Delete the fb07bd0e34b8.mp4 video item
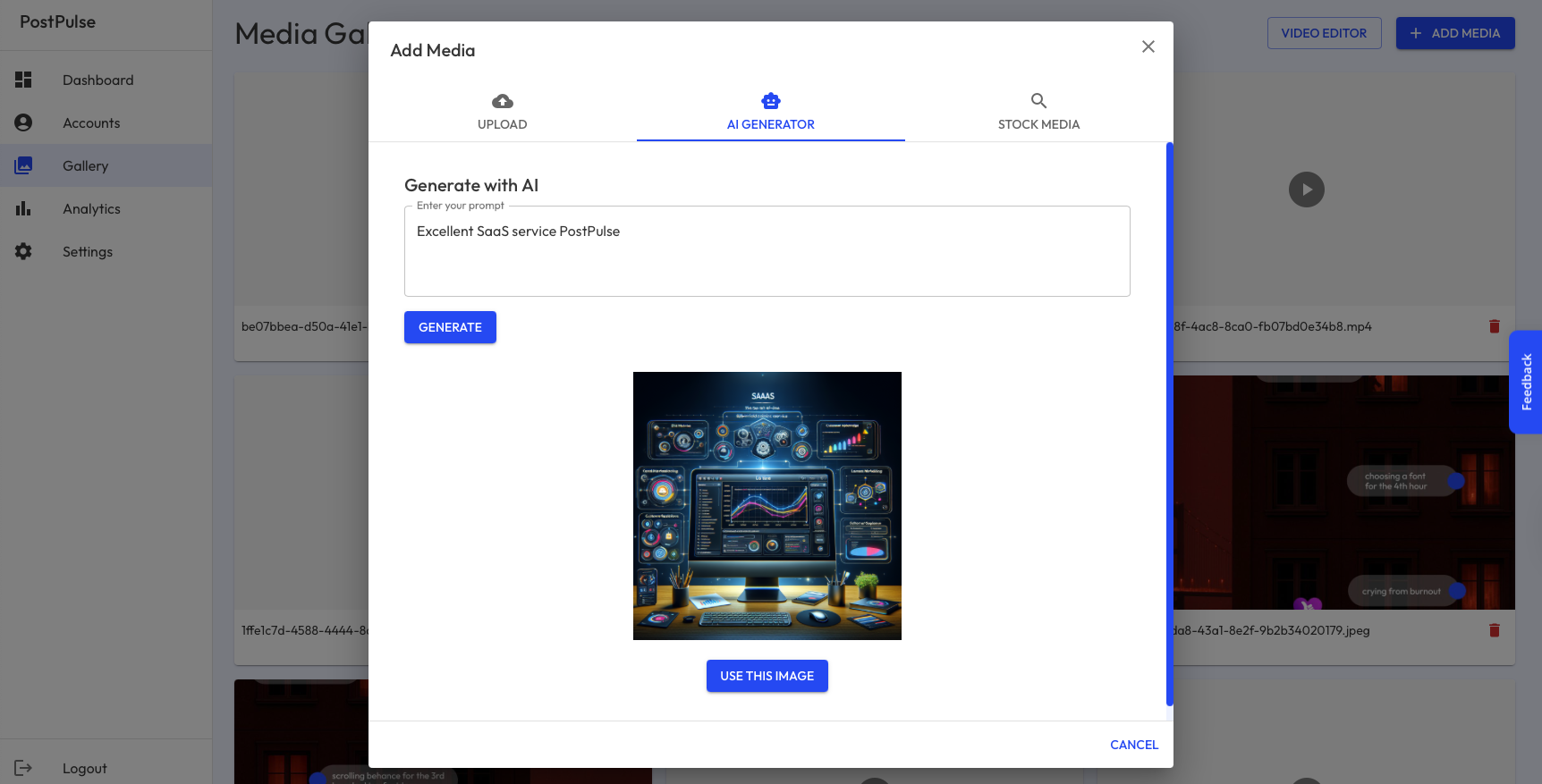Viewport: 1542px width, 784px height. pyautogui.click(x=1494, y=326)
